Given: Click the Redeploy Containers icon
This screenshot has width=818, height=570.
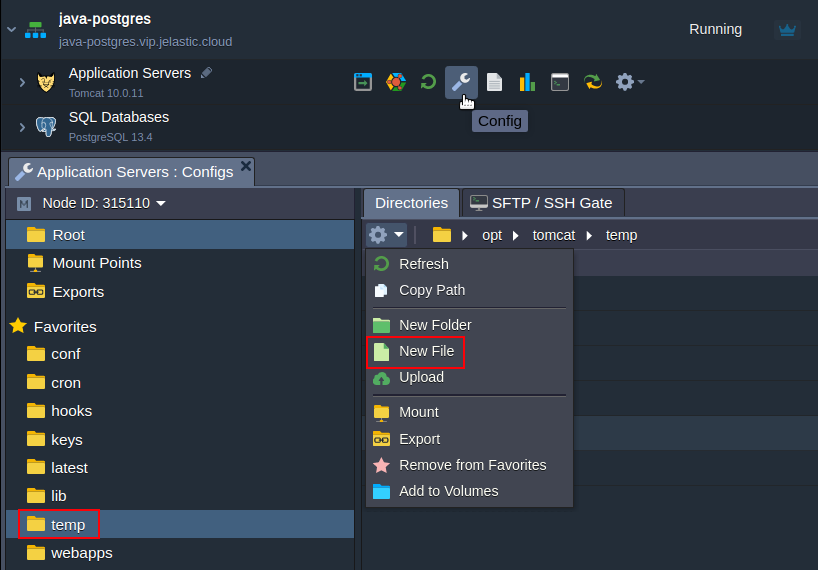Looking at the screenshot, I should [593, 82].
